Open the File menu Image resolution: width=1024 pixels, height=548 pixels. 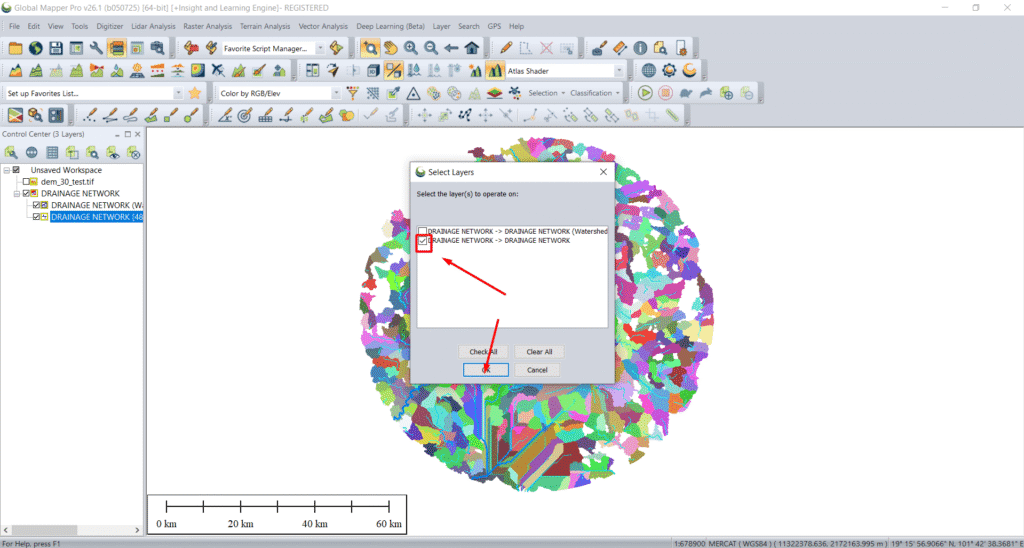[14, 27]
